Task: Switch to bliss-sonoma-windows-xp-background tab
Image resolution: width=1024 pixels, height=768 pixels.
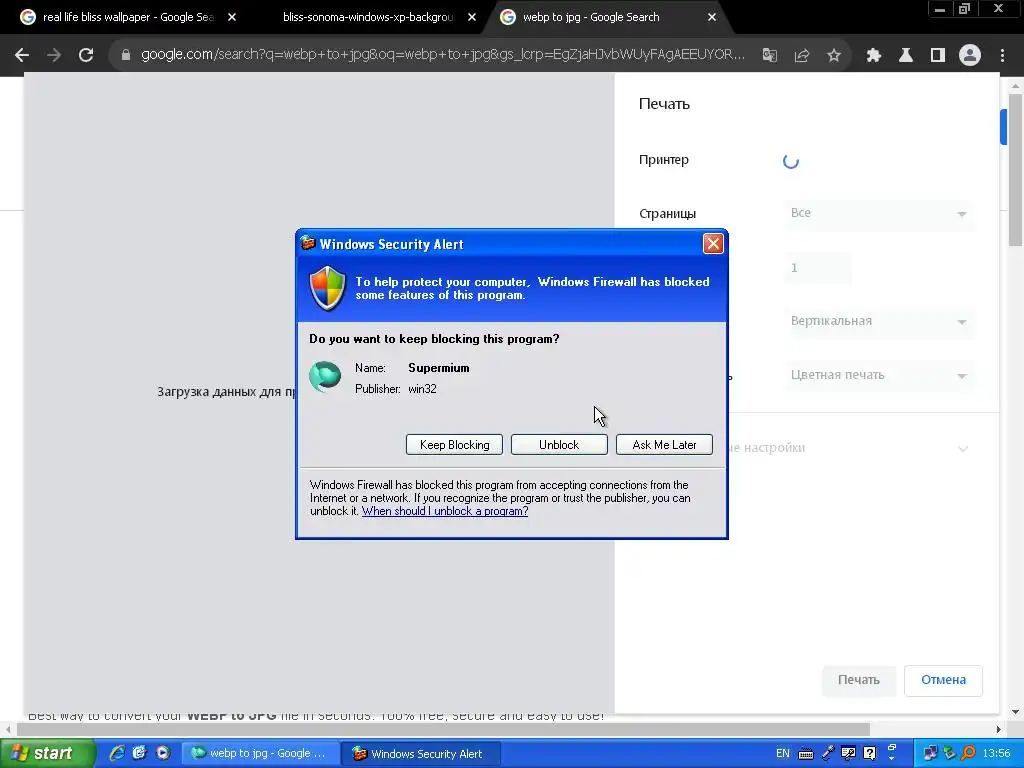Action: coord(368,18)
